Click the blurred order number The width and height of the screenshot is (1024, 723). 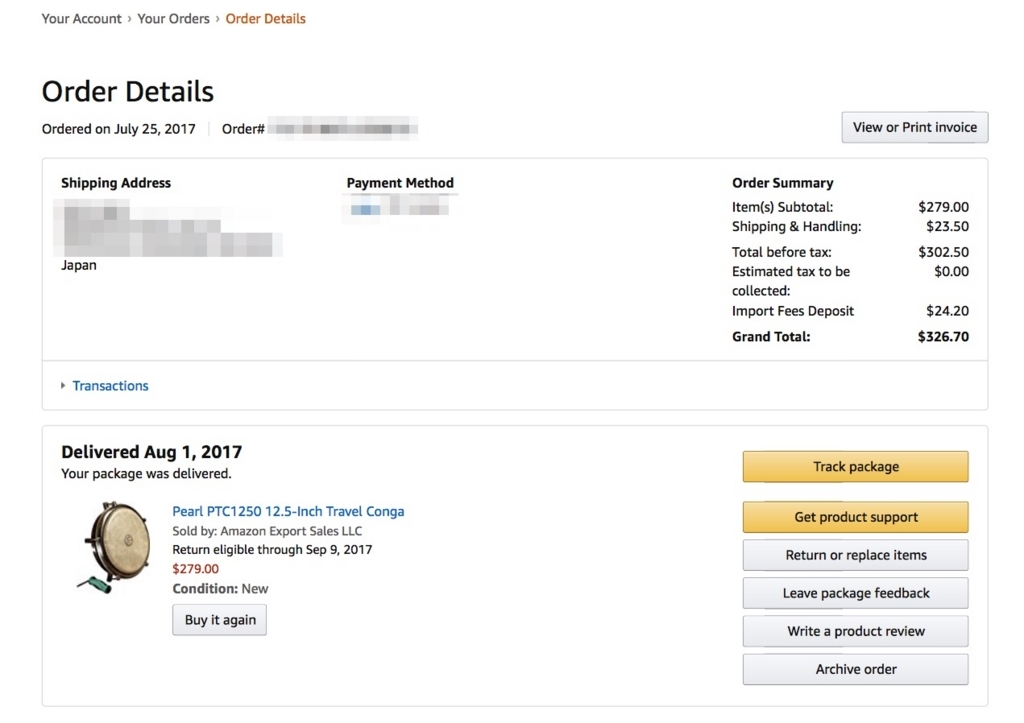point(343,129)
